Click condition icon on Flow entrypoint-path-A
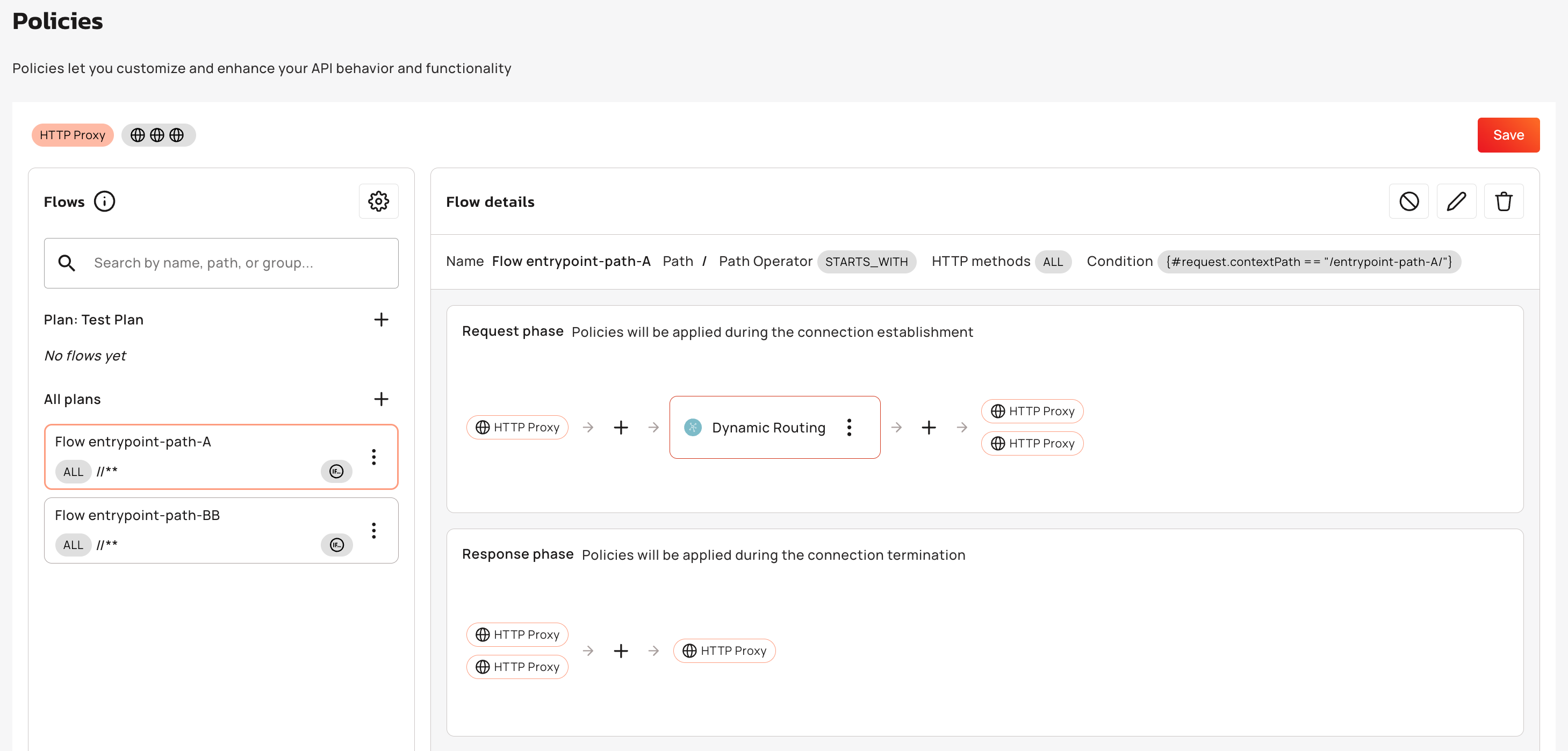 click(336, 471)
